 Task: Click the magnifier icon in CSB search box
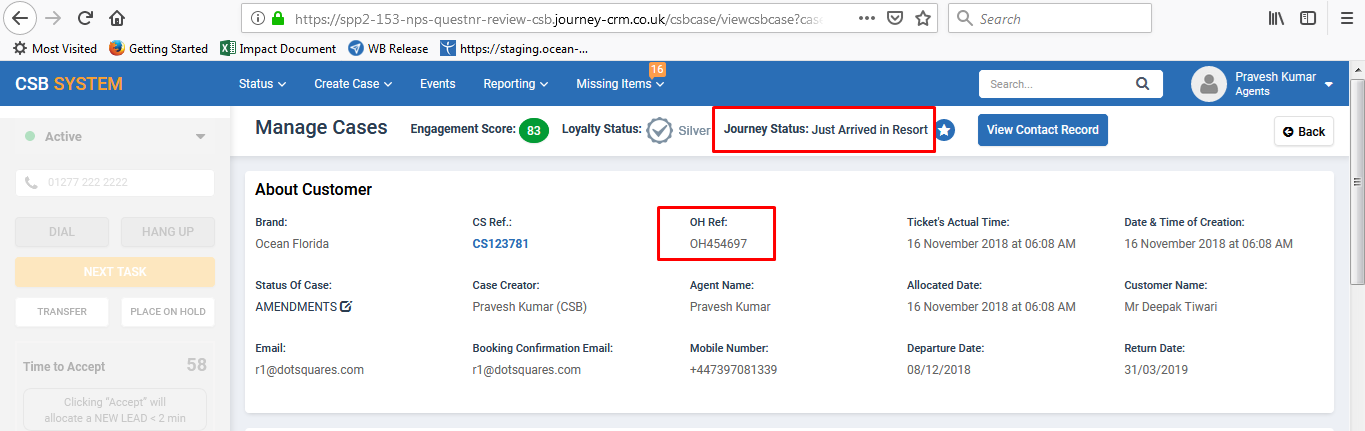coord(1142,84)
